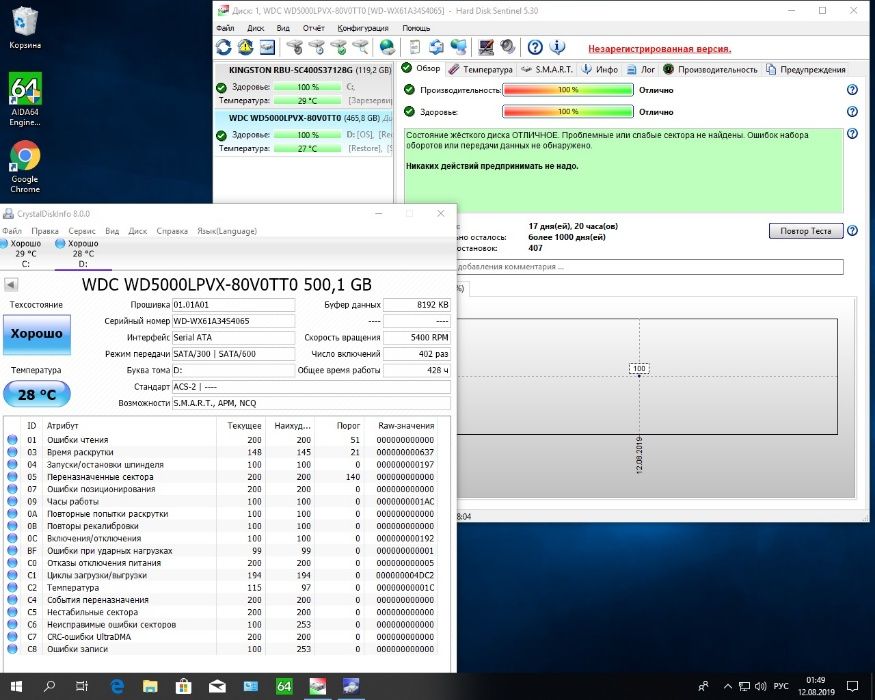Viewport: 875px width, 700px height.
Task: Switch to the Температура tab
Action: coord(480,69)
